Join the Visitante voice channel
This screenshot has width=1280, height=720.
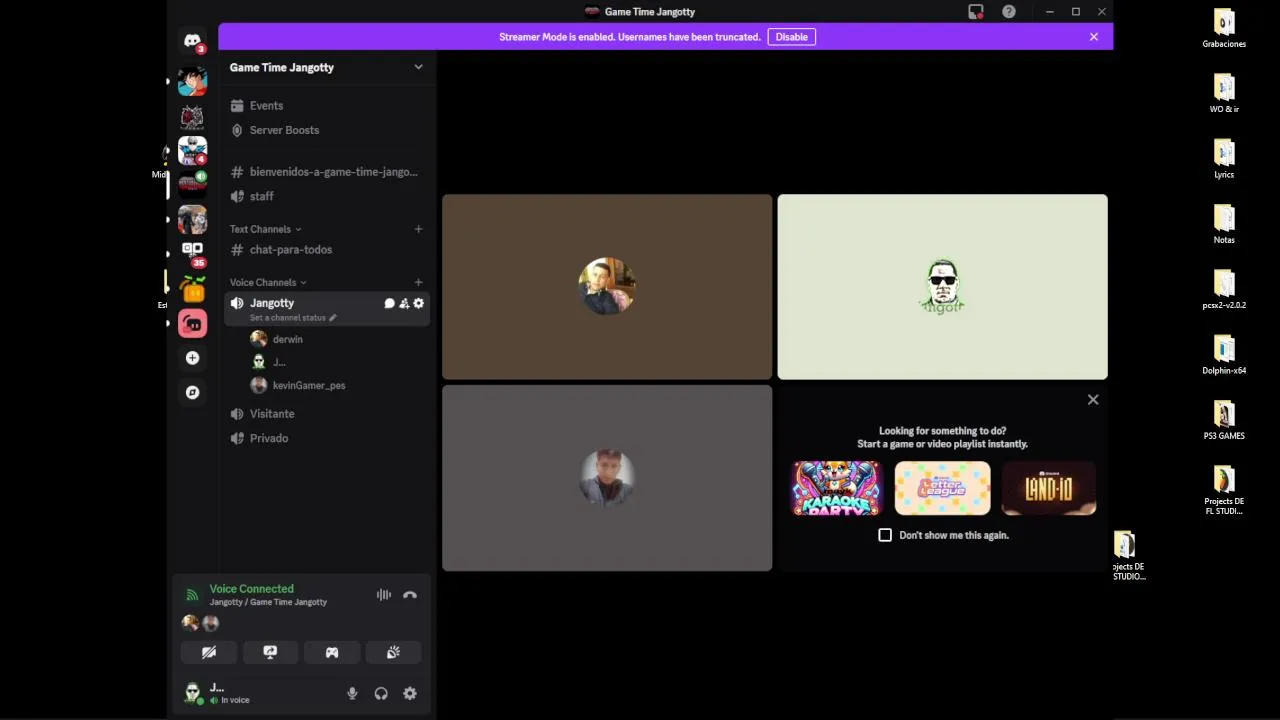point(326,413)
